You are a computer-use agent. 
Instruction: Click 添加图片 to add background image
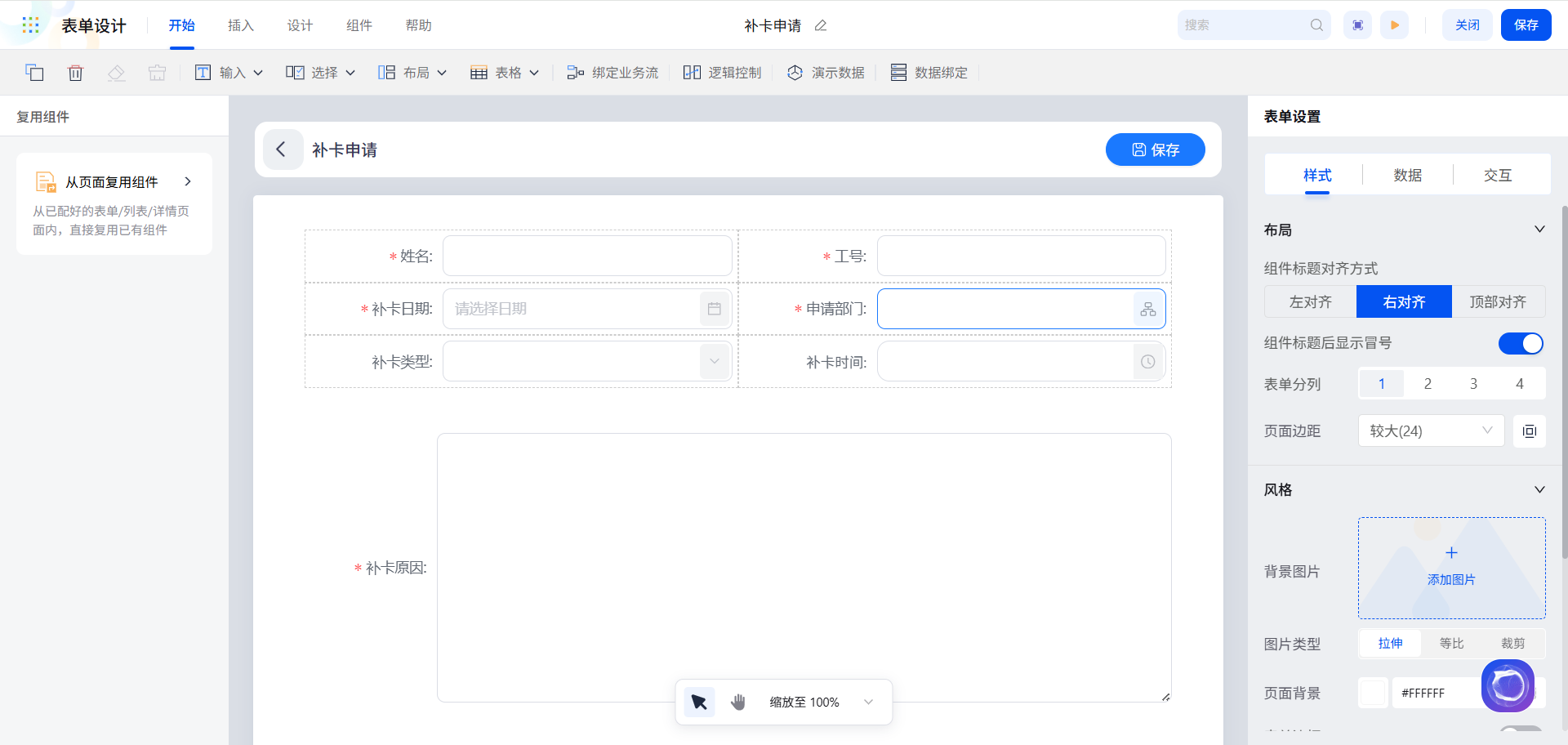click(x=1451, y=568)
